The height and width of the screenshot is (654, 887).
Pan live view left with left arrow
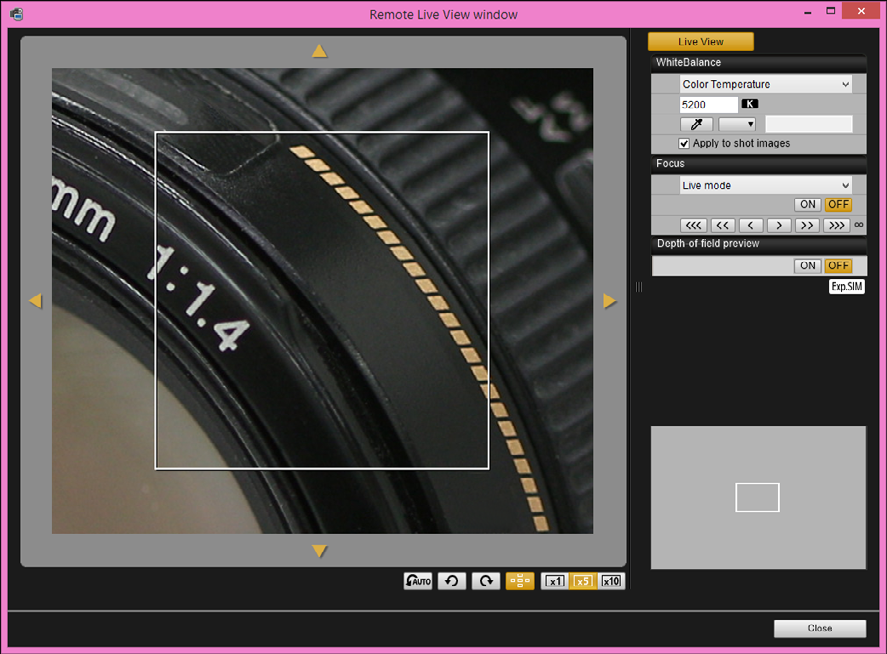[35, 301]
